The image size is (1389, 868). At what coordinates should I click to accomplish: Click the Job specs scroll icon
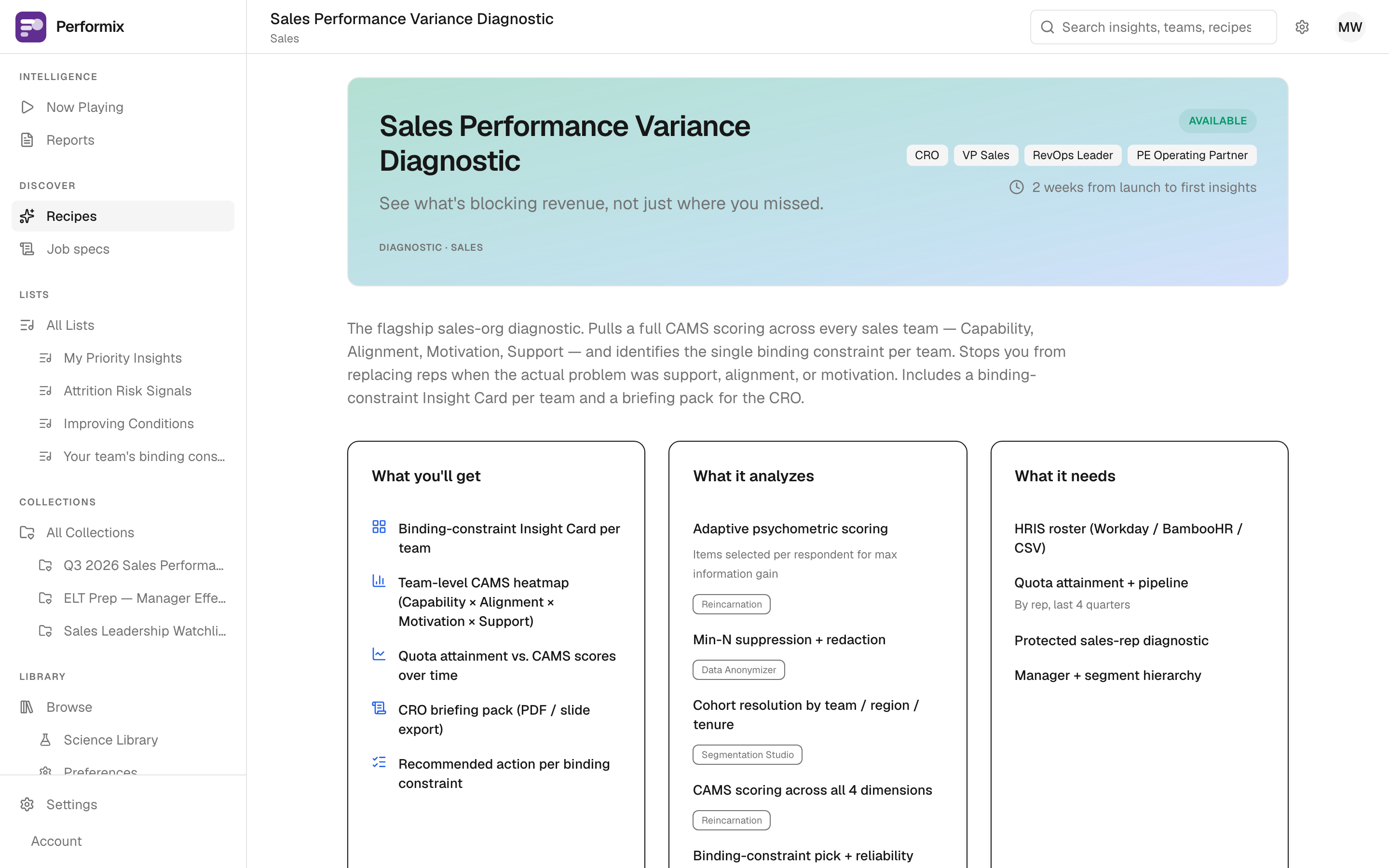(x=27, y=248)
